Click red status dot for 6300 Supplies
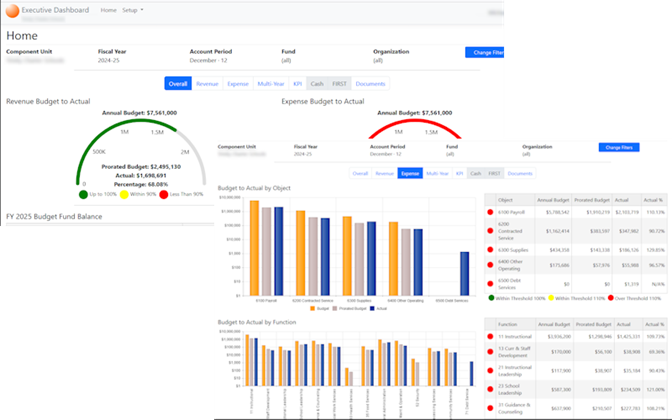The image size is (672, 420). click(490, 250)
